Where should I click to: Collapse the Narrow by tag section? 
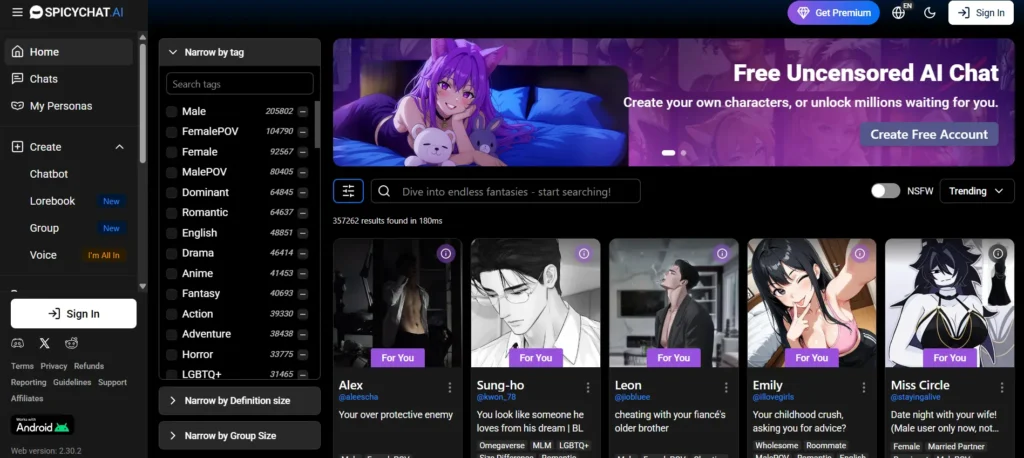coord(239,52)
